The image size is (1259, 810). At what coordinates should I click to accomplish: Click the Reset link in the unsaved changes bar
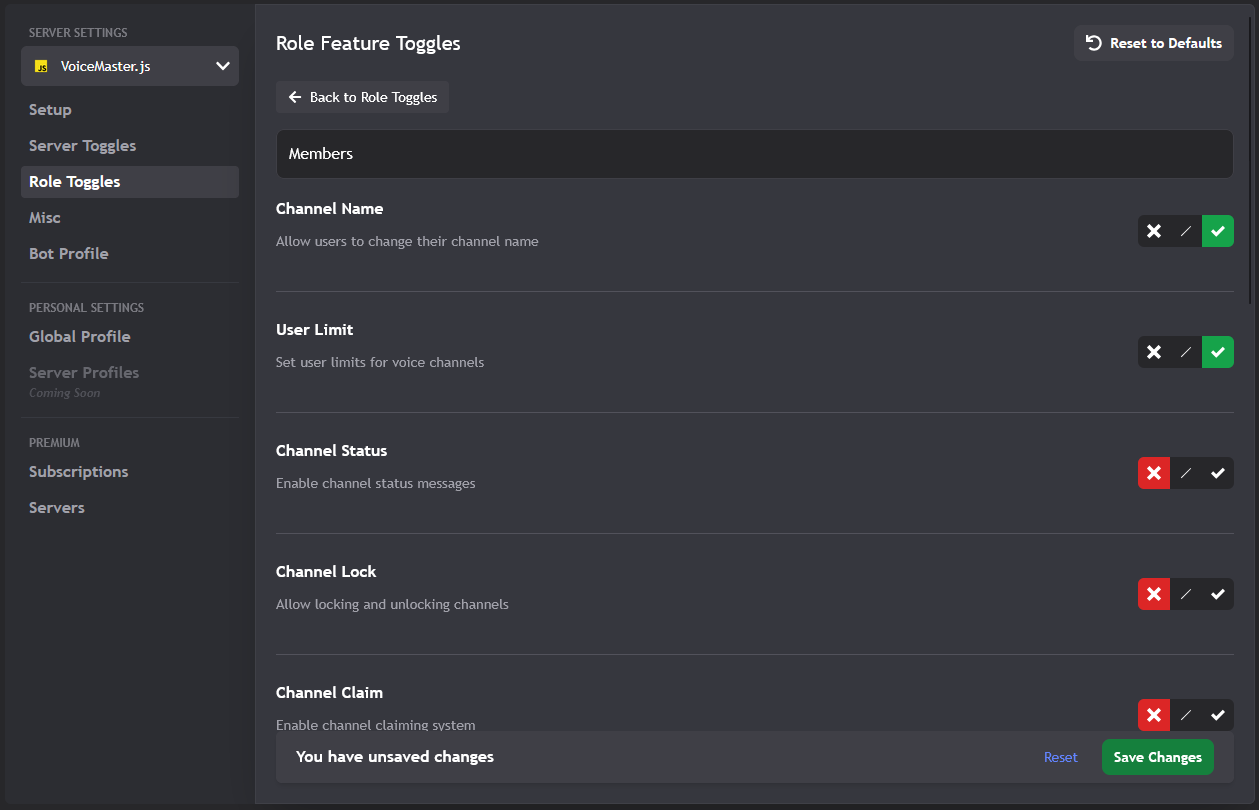pos(1060,757)
